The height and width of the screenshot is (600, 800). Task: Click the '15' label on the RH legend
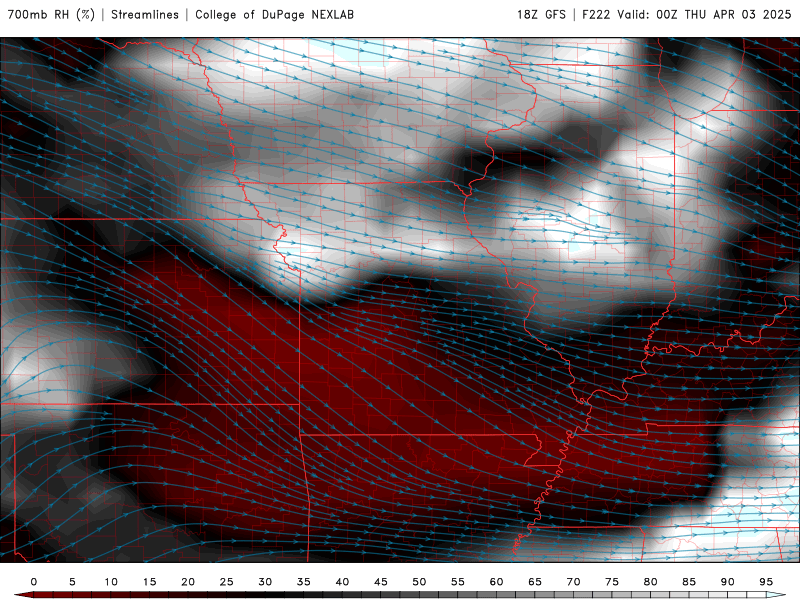point(149,582)
